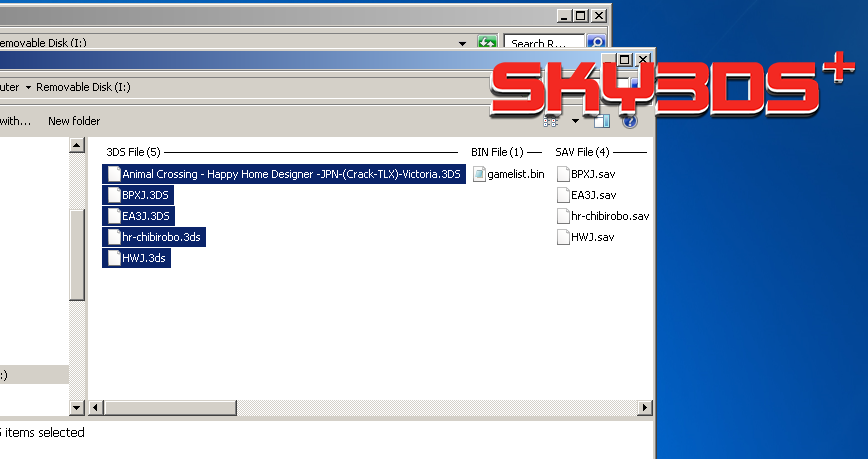Click the navigation pane scroll up arrow
Image resolution: width=868 pixels, height=459 pixels.
[x=77, y=145]
